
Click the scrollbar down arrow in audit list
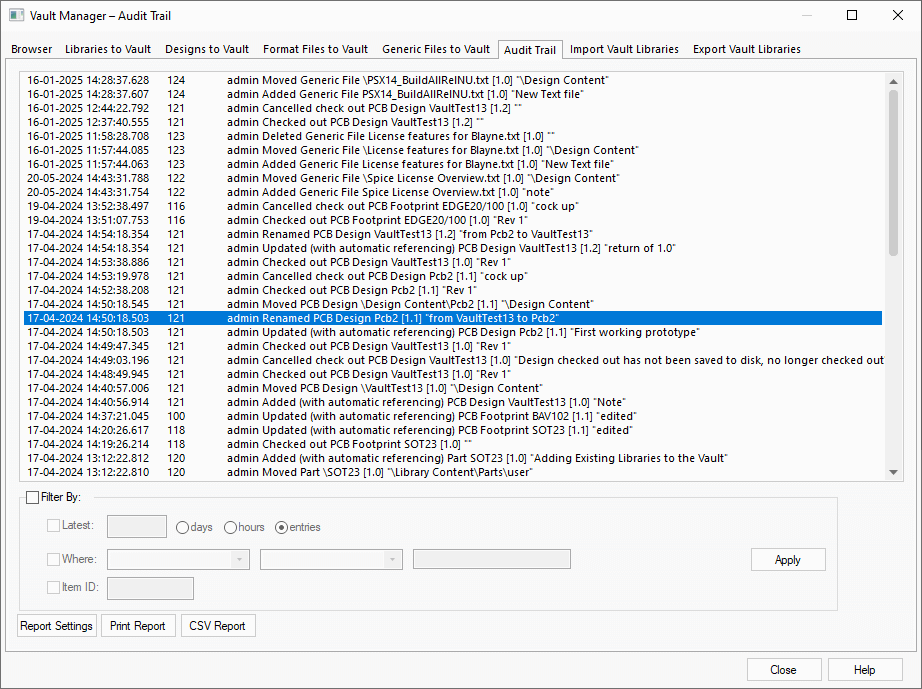click(891, 473)
